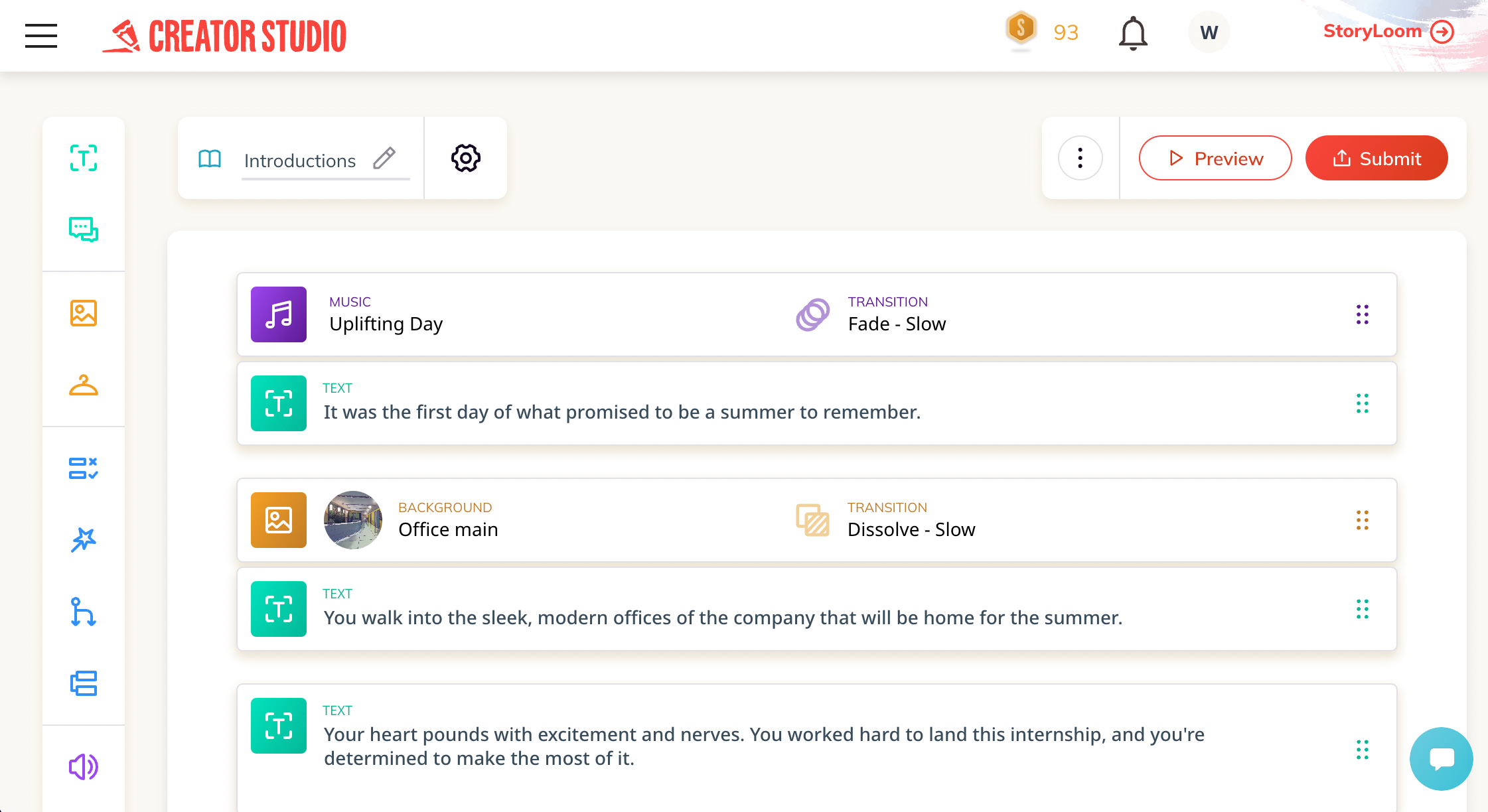1488x812 pixels.
Task: Submit the chapter
Action: tap(1376, 158)
